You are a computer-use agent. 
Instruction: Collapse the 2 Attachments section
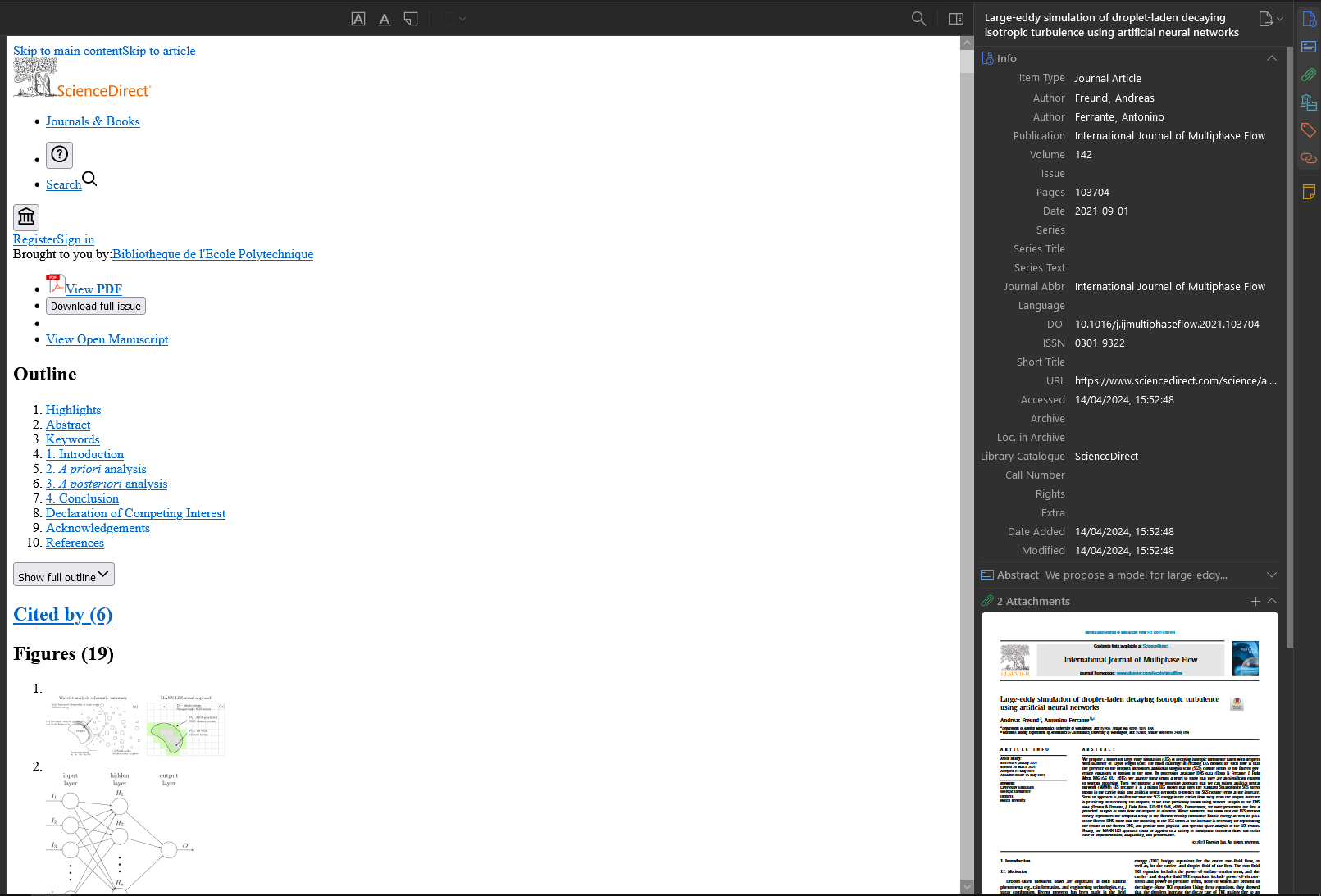click(1272, 601)
